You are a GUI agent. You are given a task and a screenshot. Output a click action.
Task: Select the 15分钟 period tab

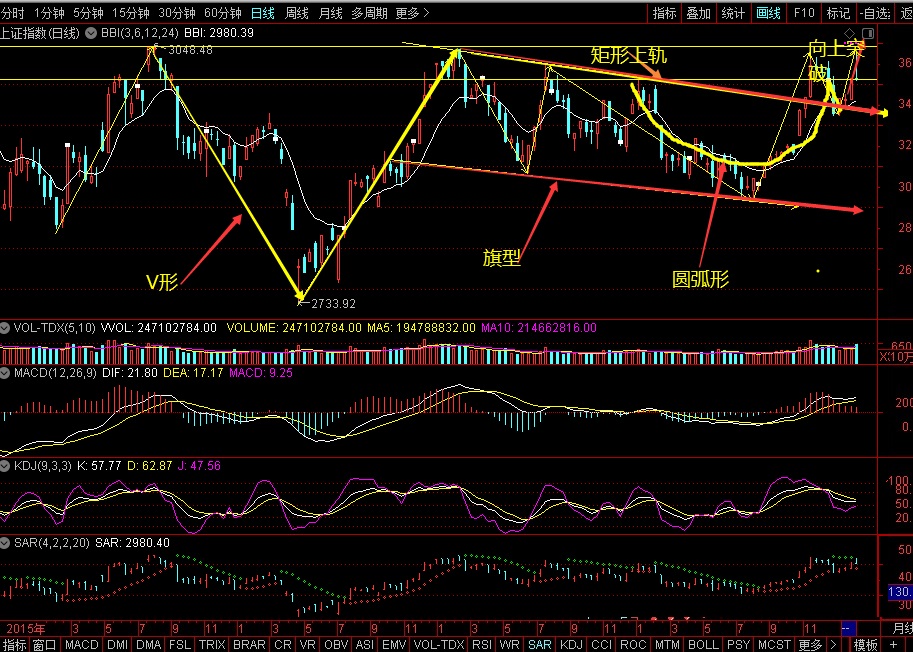[x=130, y=13]
